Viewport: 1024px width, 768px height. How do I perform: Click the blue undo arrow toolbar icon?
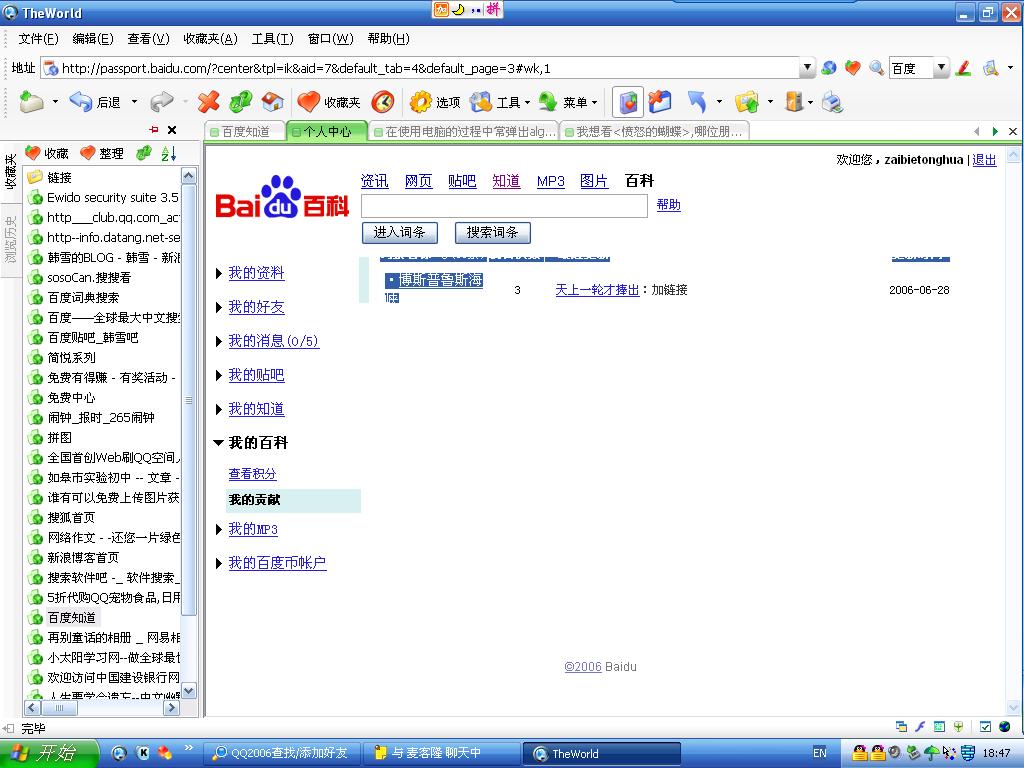click(x=697, y=102)
